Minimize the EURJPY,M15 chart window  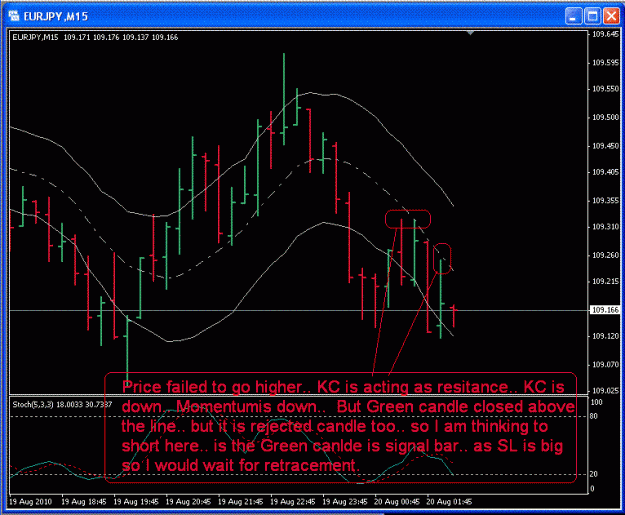point(573,16)
